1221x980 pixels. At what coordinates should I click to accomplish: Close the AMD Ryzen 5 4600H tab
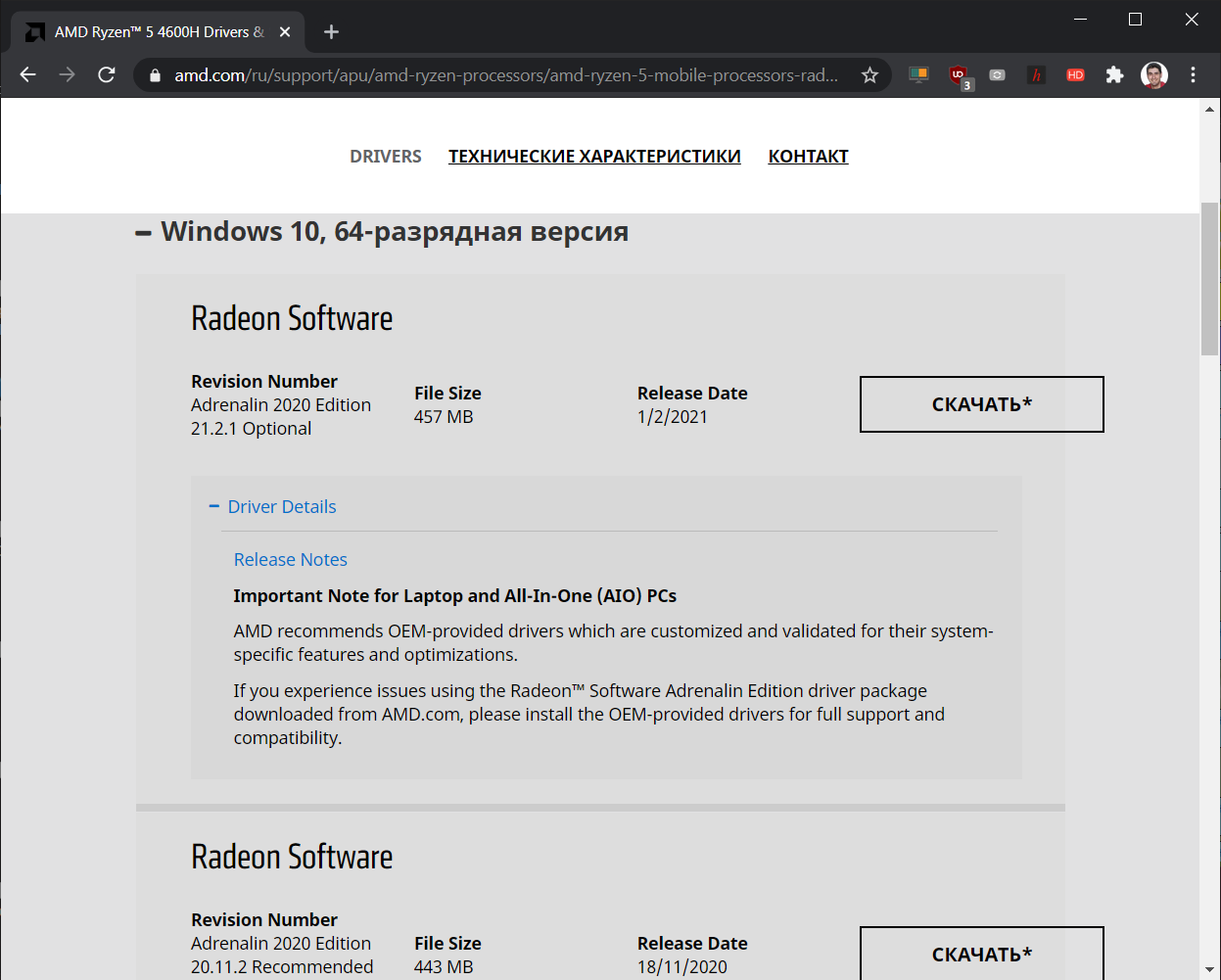click(x=285, y=32)
